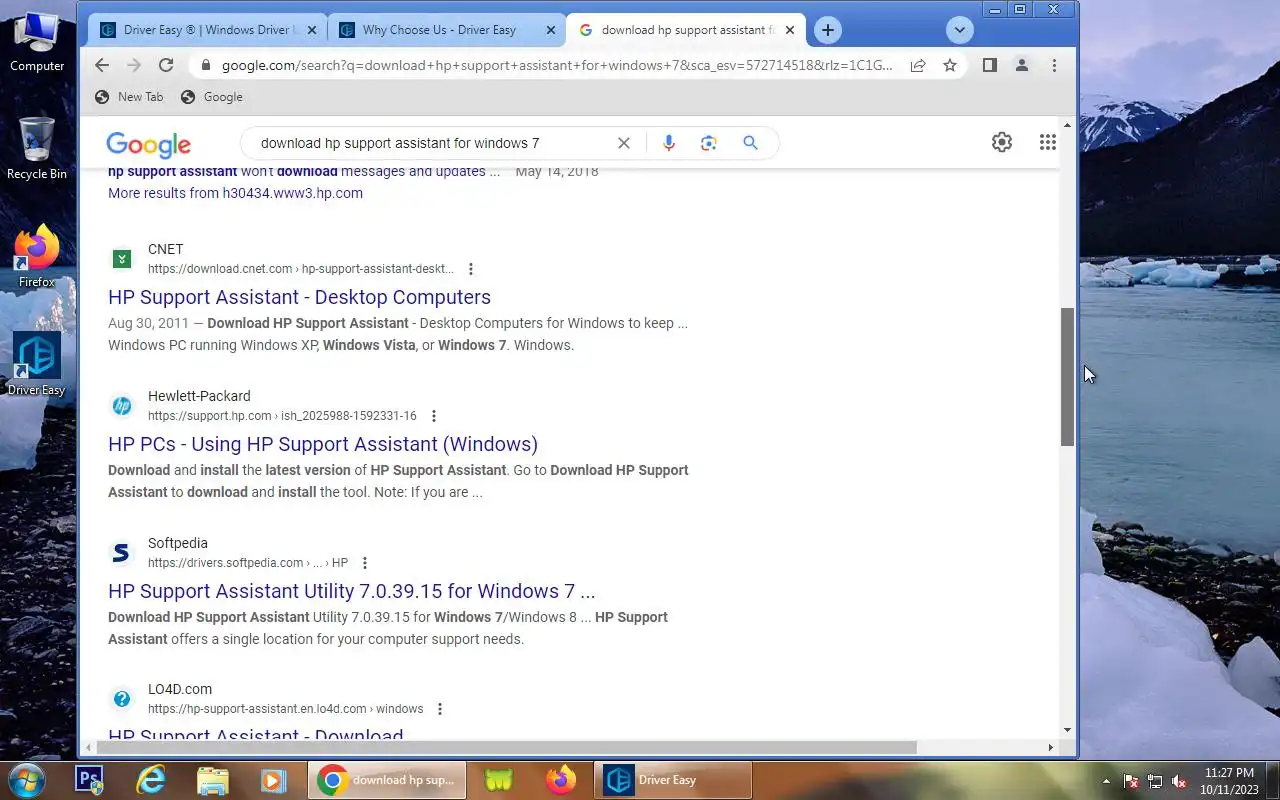The image size is (1280, 800).
Task: Open more options for LO4D.com result
Action: coord(439,709)
